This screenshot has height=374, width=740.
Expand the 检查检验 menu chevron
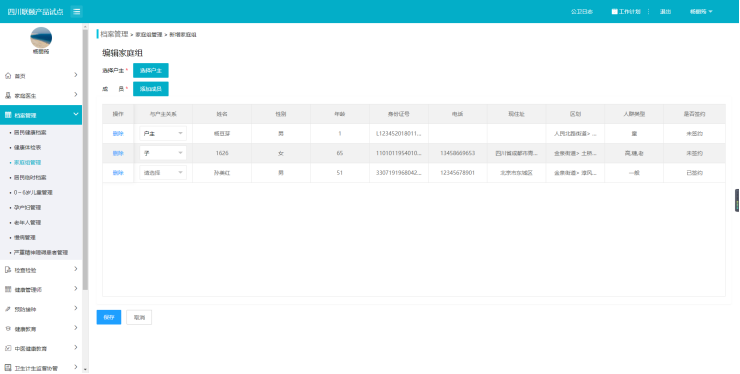[76, 269]
